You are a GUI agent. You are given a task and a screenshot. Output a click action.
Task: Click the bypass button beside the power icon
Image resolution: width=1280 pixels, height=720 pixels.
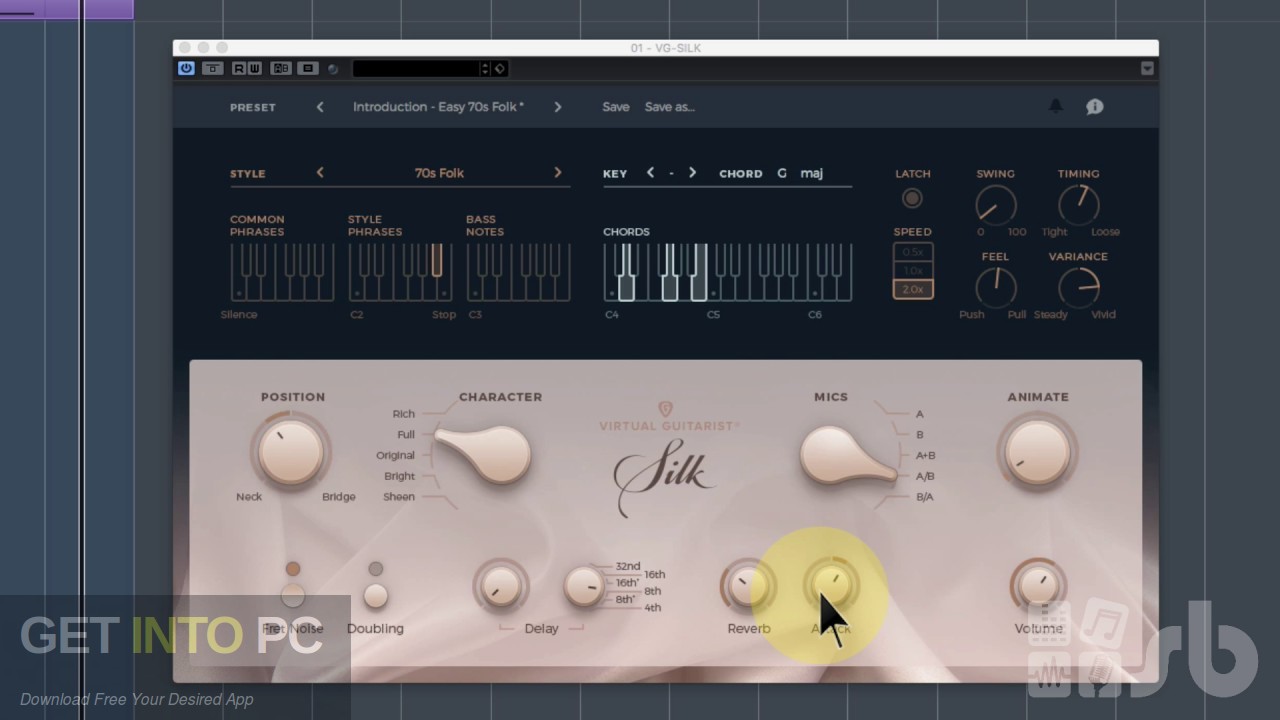pyautogui.click(x=213, y=68)
